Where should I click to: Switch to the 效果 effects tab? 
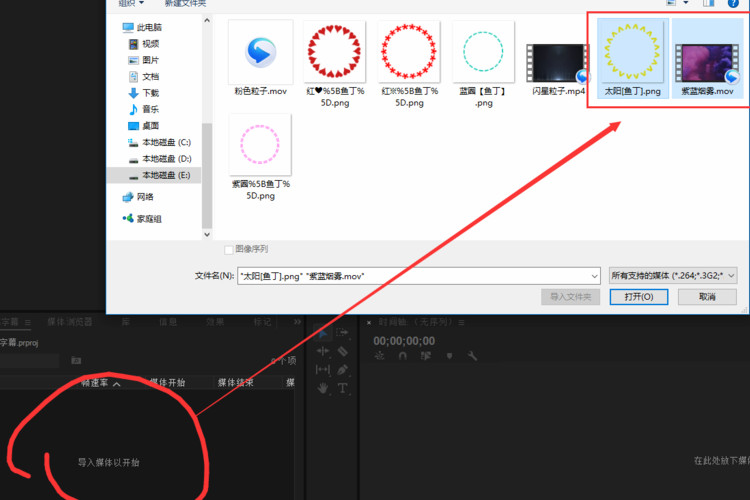coord(214,322)
